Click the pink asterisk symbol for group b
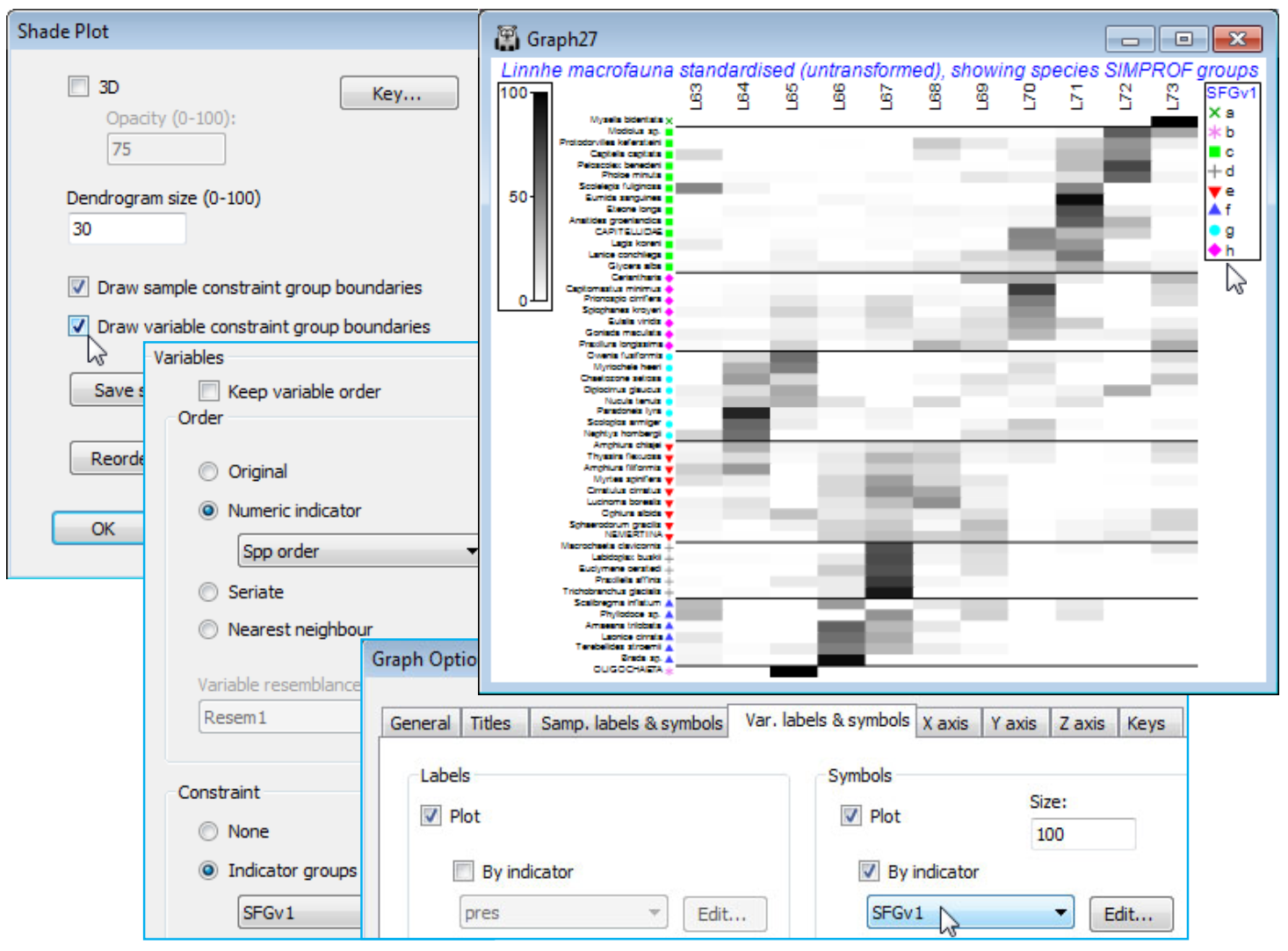Image resolution: width=1288 pixels, height=951 pixels. [x=1215, y=132]
